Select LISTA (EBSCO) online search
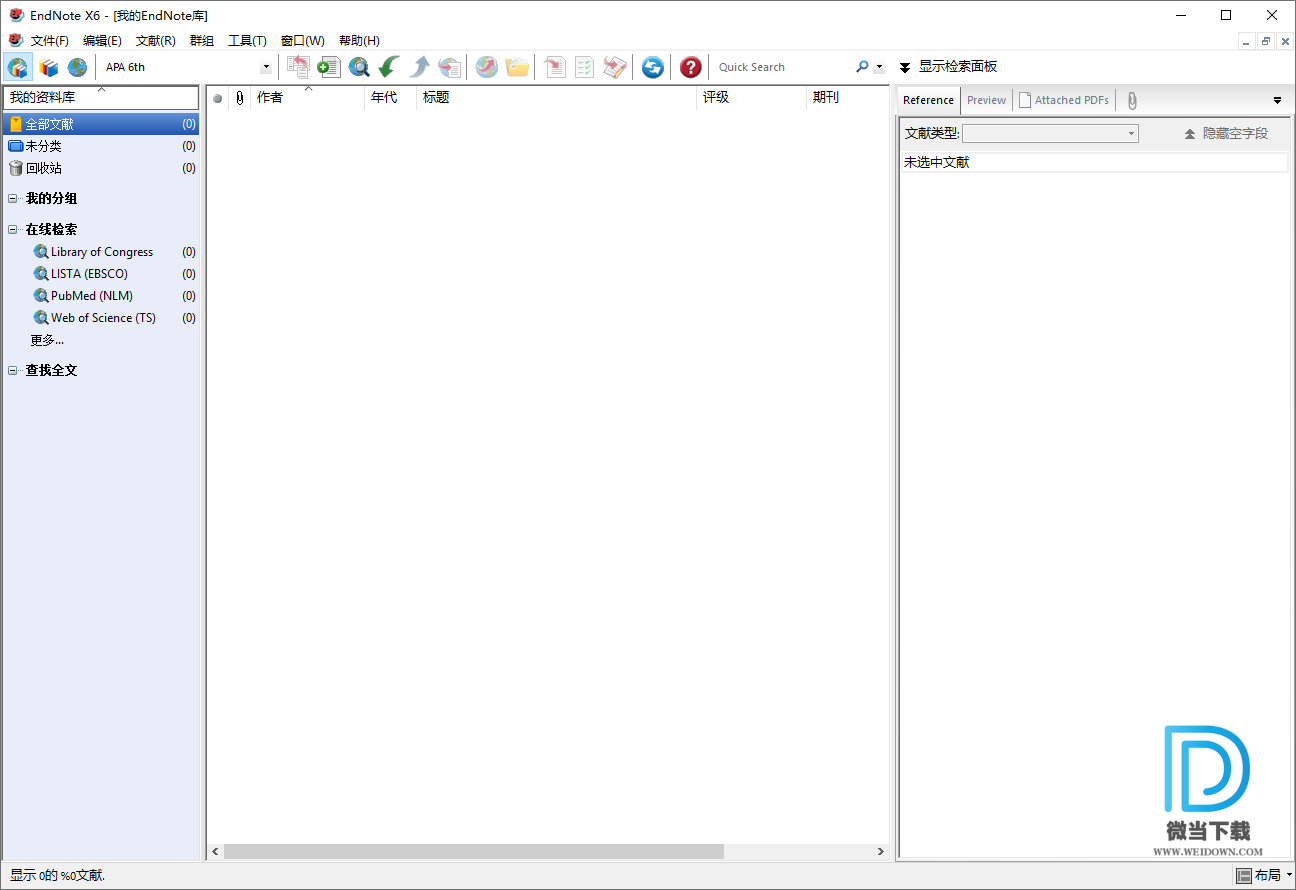Screen dimensions: 1296x890 (89, 274)
